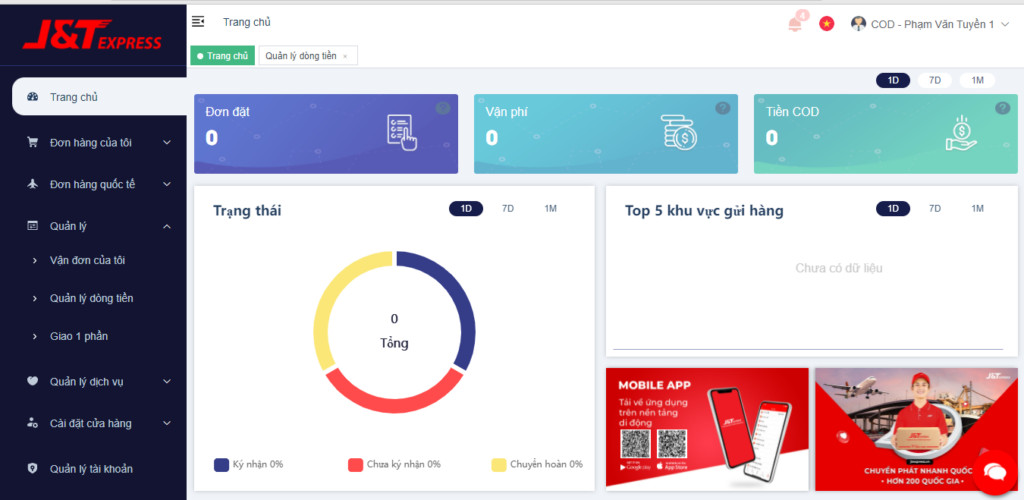1024x500 pixels.
Task: Click the help icon on Đơn đặt card
Action: click(443, 108)
